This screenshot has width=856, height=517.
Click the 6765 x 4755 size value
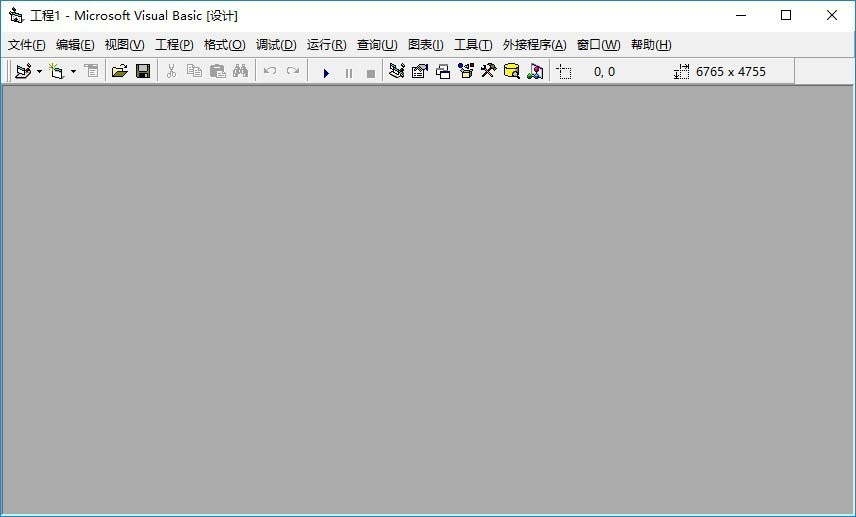tap(731, 72)
